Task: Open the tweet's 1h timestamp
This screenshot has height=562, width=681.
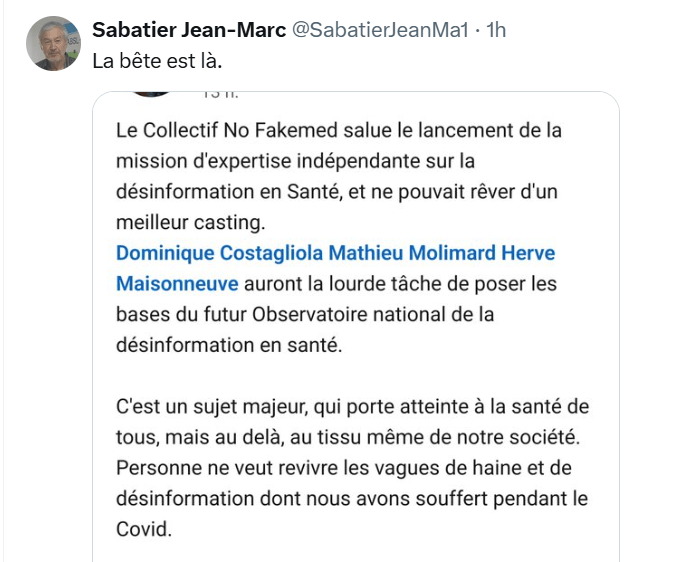Action: (x=495, y=30)
